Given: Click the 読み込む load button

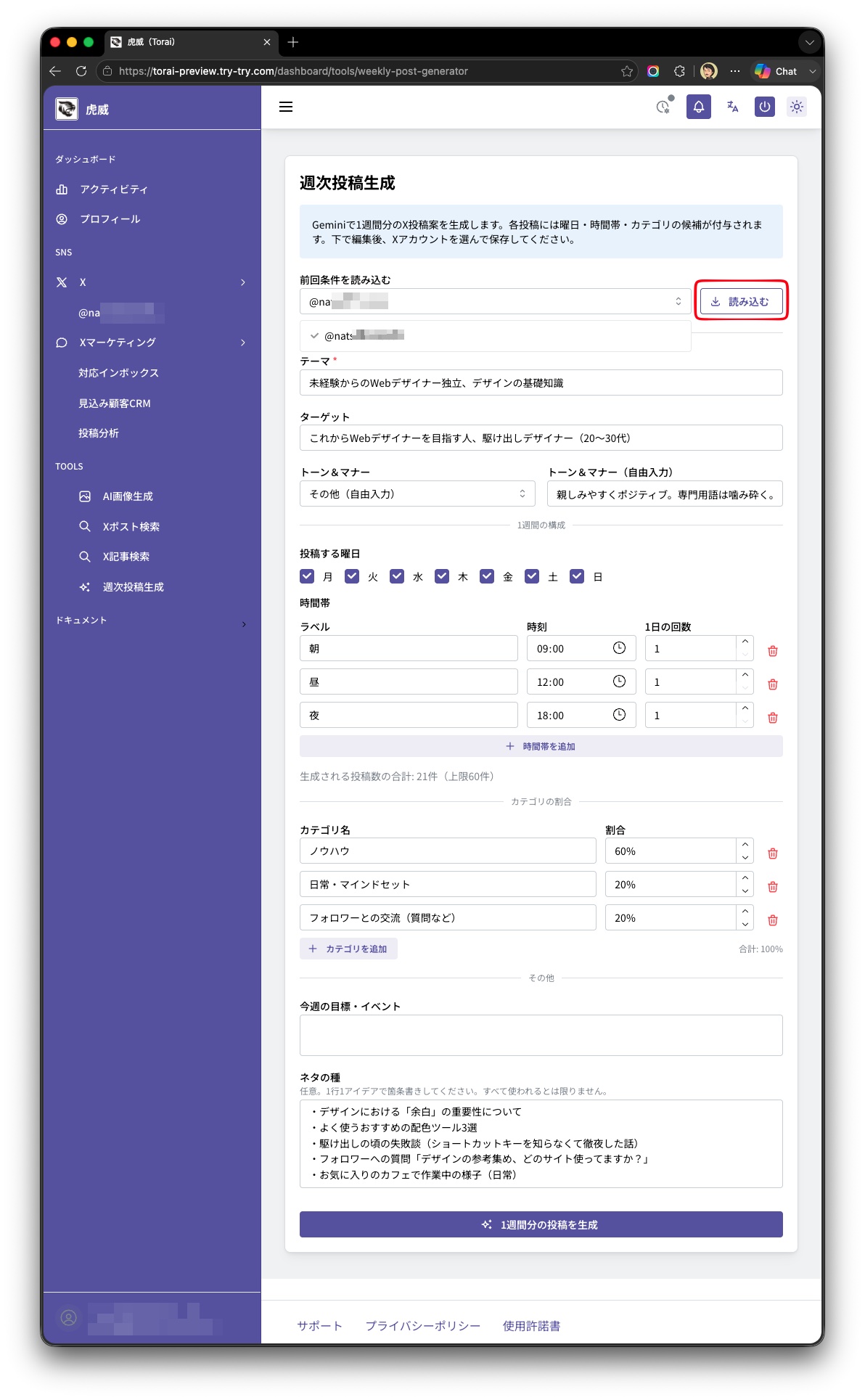Looking at the screenshot, I should [x=741, y=301].
